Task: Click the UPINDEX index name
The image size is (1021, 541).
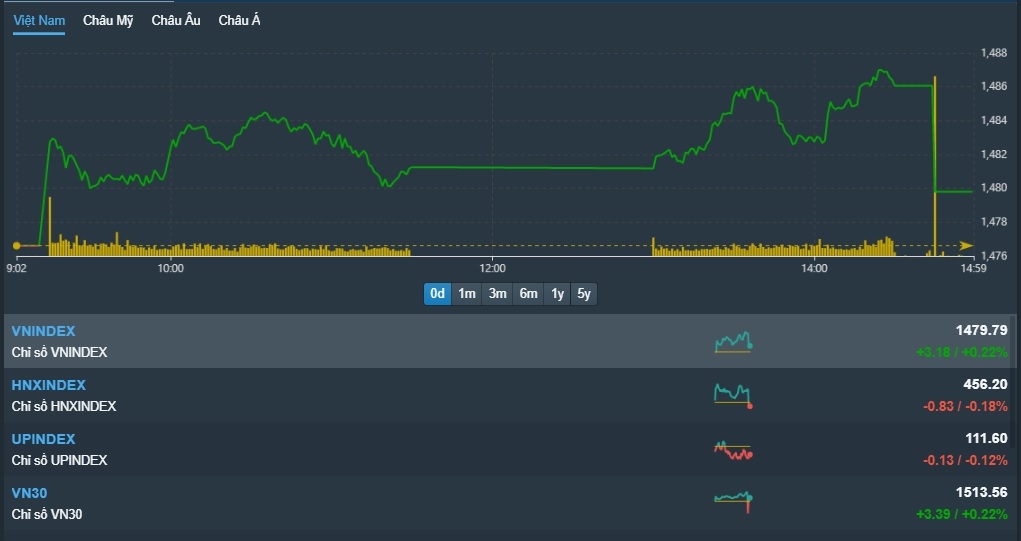Action: pyautogui.click(x=43, y=439)
